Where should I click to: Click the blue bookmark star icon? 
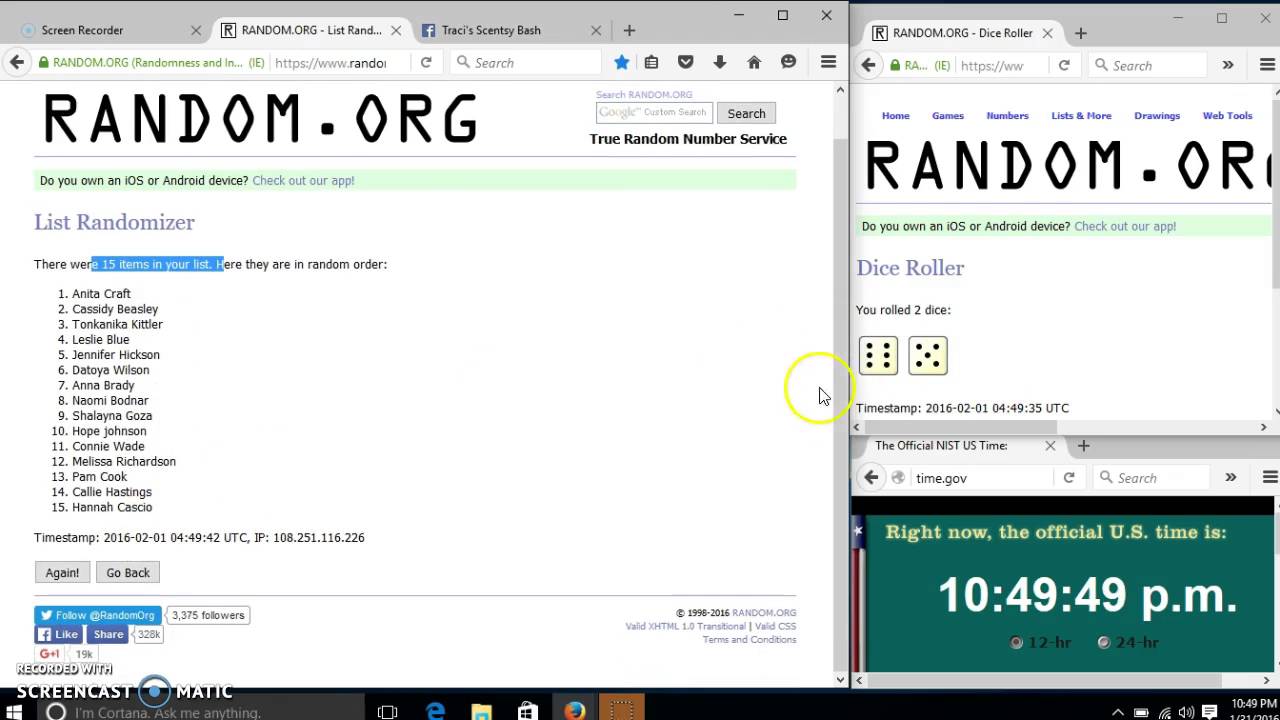(x=621, y=62)
